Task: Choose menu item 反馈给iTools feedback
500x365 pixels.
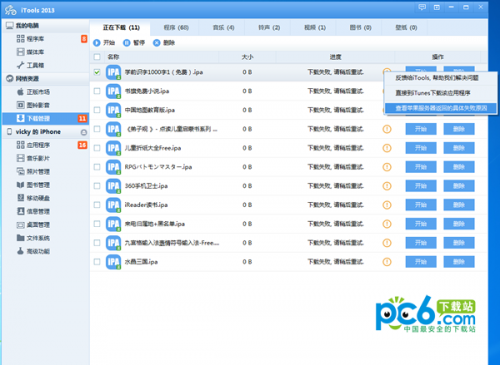Action: [441, 78]
